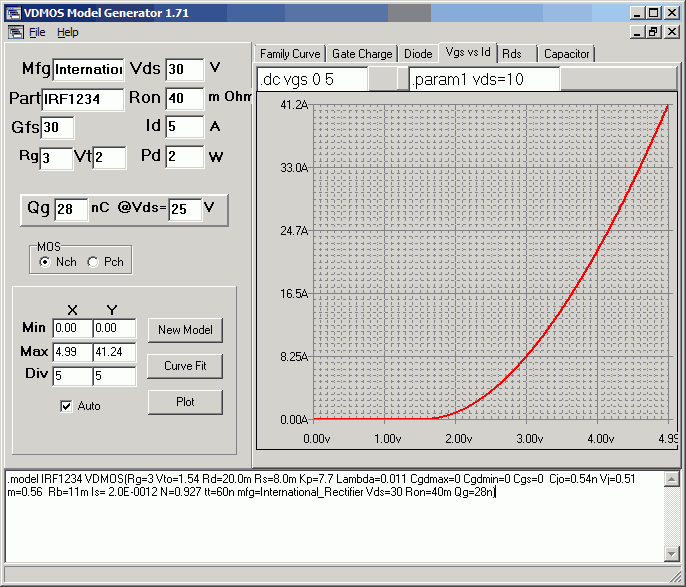Screen dimensions: 686x587
Task: Click the Part name field containing IRF1234
Action: pyautogui.click(x=83, y=99)
